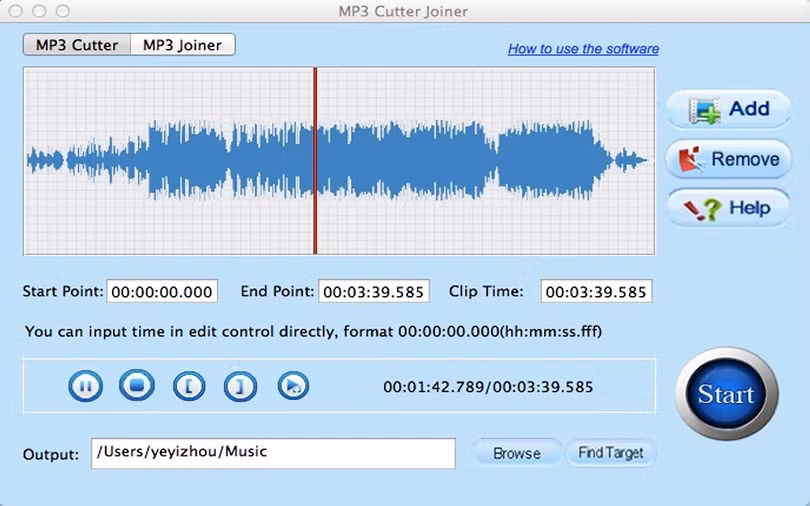Select the MP3 Cutter tab
The width and height of the screenshot is (810, 506).
coord(77,45)
